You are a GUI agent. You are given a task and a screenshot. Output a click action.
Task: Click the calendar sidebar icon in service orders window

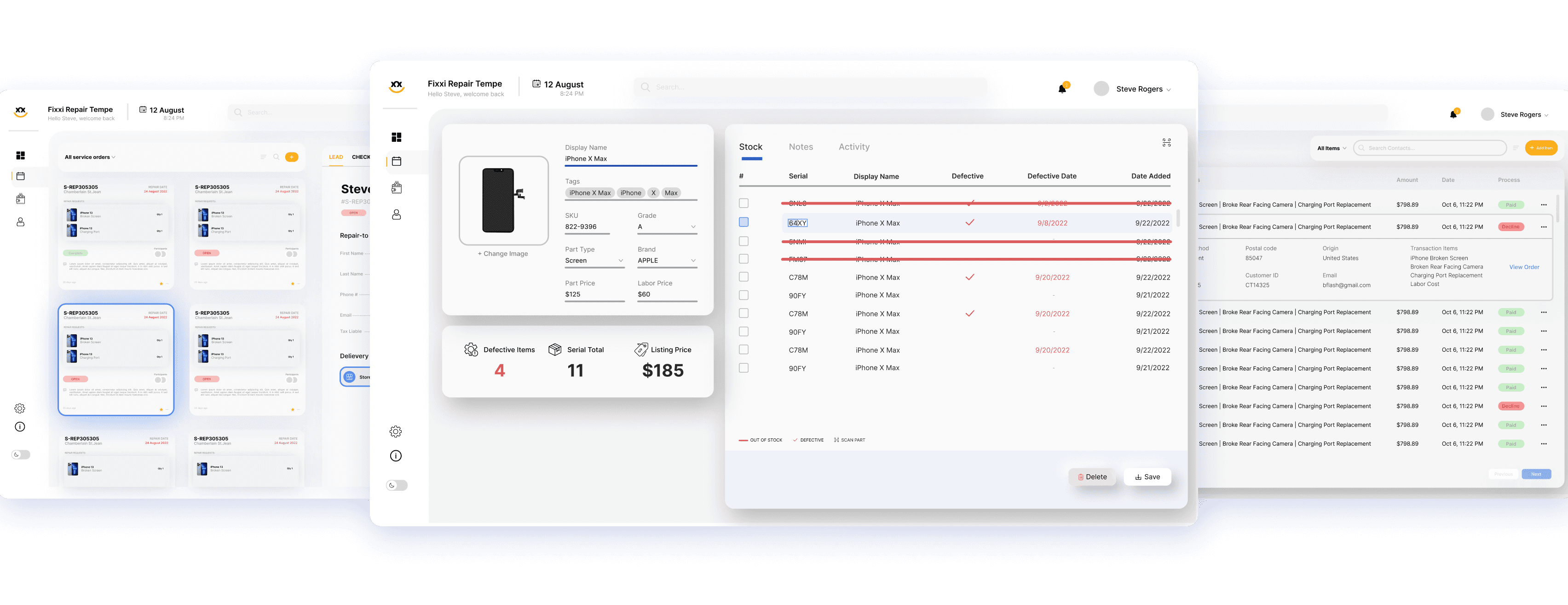click(20, 176)
